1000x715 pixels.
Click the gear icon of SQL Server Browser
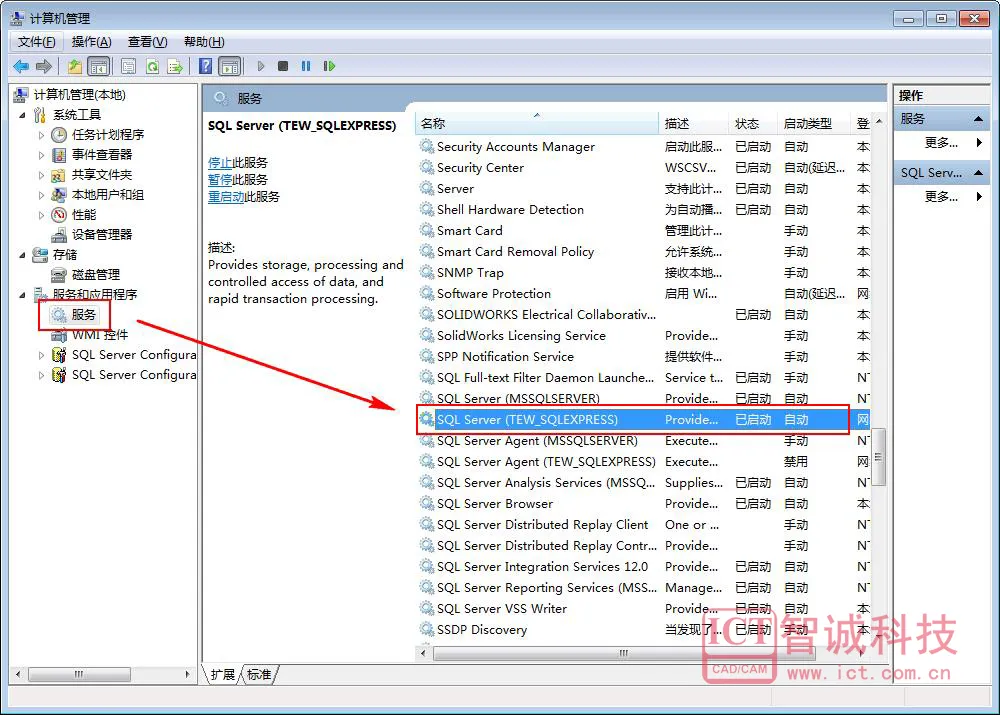pyautogui.click(x=426, y=504)
